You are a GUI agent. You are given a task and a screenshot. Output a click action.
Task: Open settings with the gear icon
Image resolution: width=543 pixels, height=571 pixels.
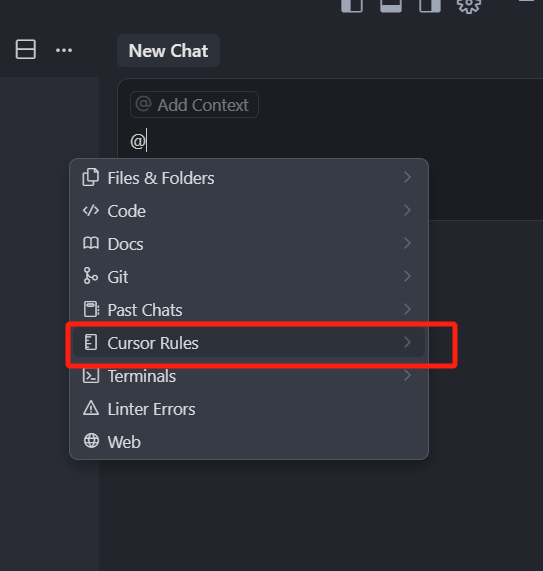coord(469,5)
